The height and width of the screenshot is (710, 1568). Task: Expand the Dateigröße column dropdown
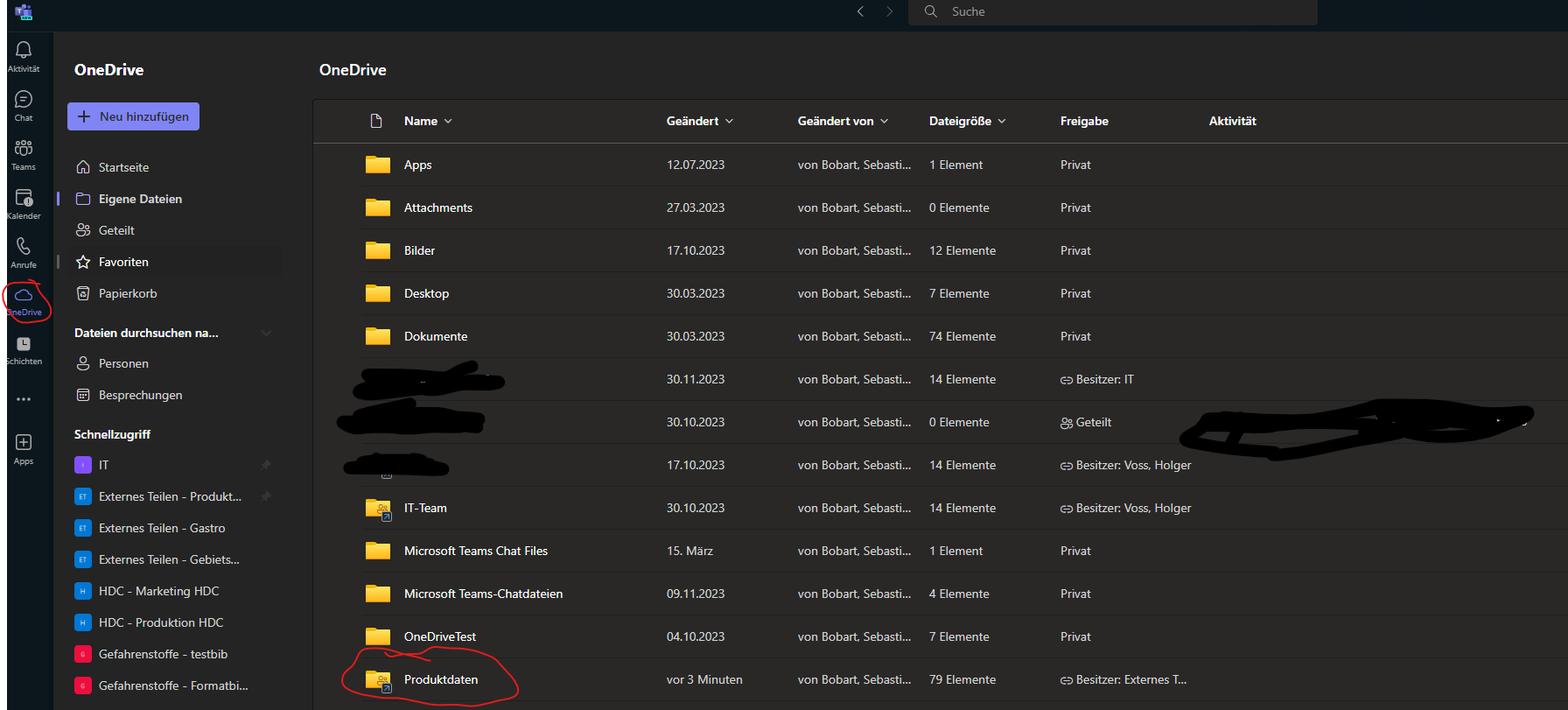(967, 122)
